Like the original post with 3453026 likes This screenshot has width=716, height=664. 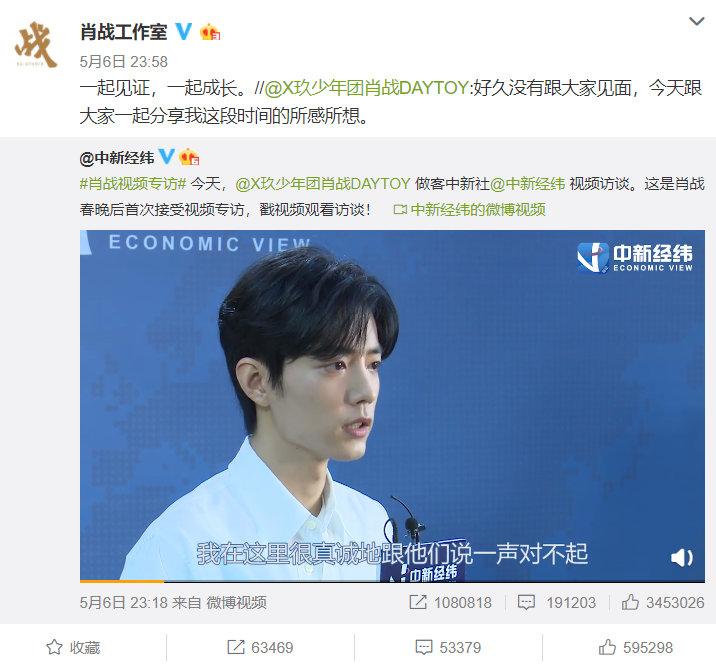point(663,602)
